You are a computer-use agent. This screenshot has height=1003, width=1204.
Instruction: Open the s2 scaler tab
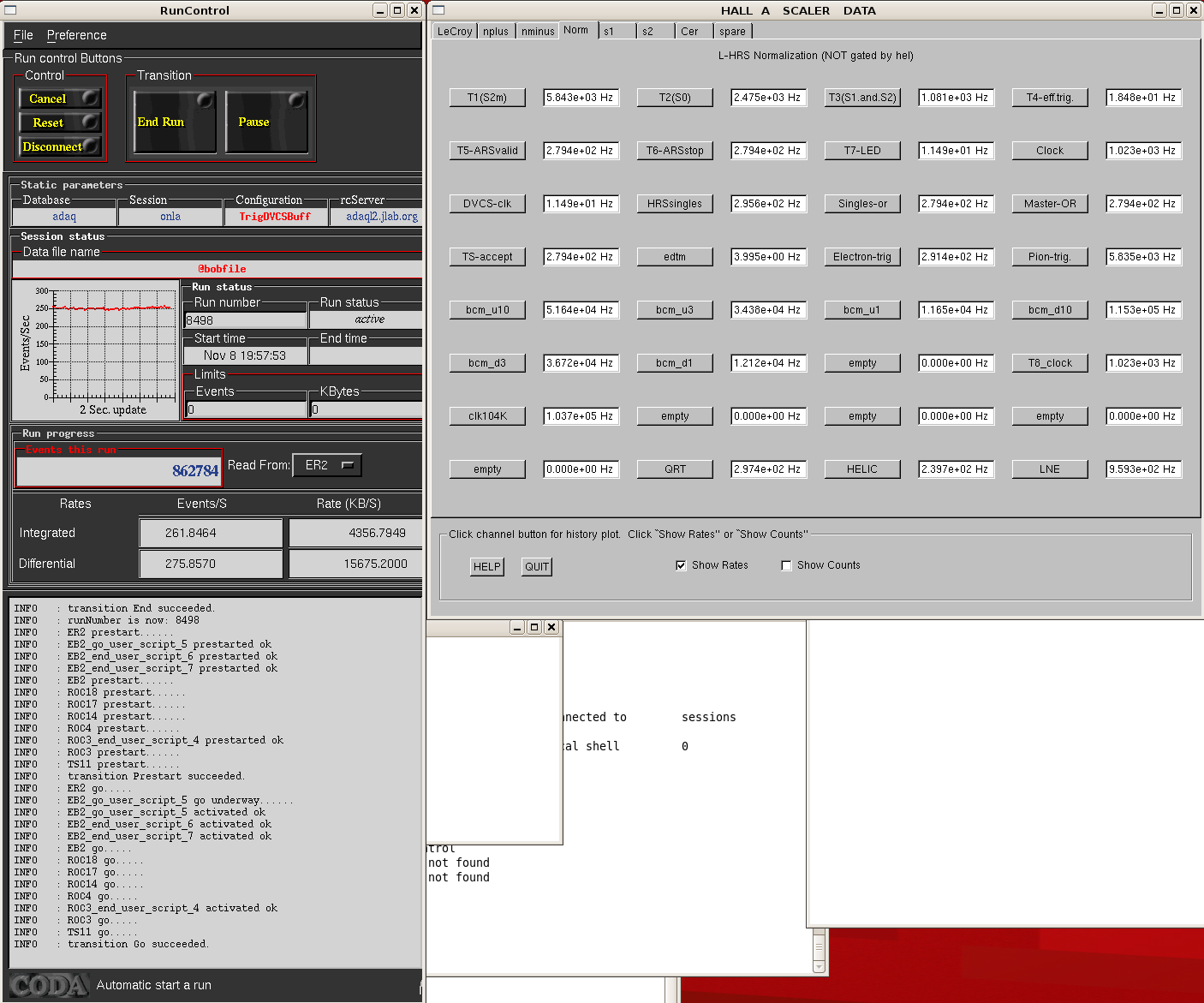(656, 31)
